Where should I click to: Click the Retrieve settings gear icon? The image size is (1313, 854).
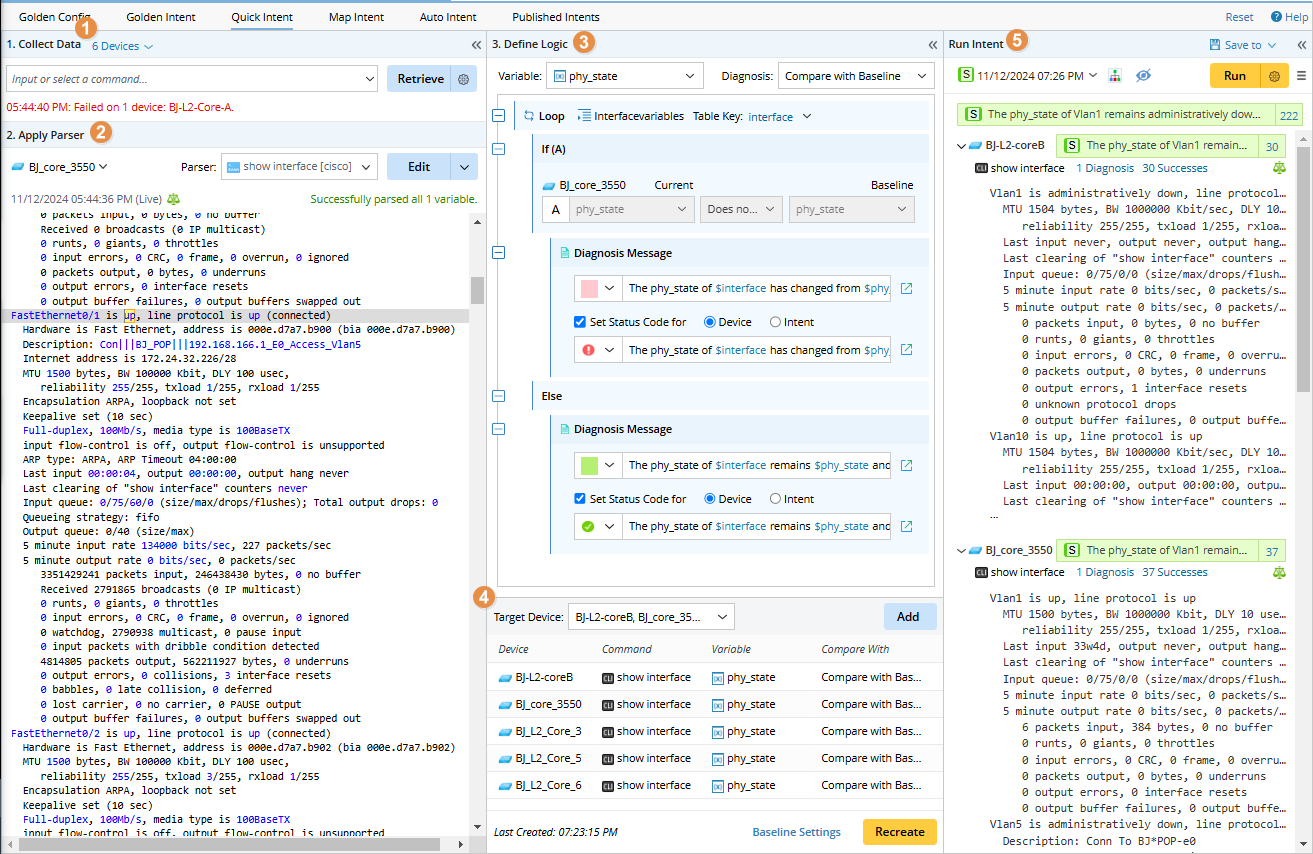tap(463, 79)
